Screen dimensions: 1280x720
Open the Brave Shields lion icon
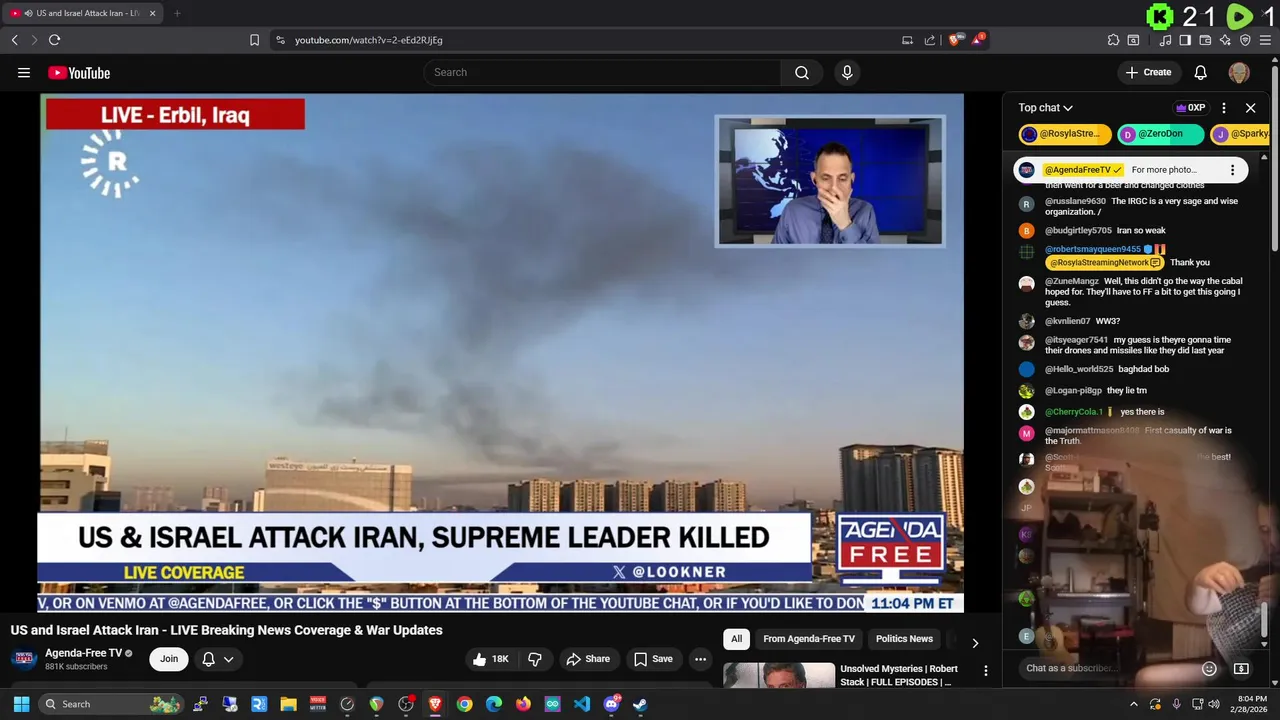click(x=957, y=40)
